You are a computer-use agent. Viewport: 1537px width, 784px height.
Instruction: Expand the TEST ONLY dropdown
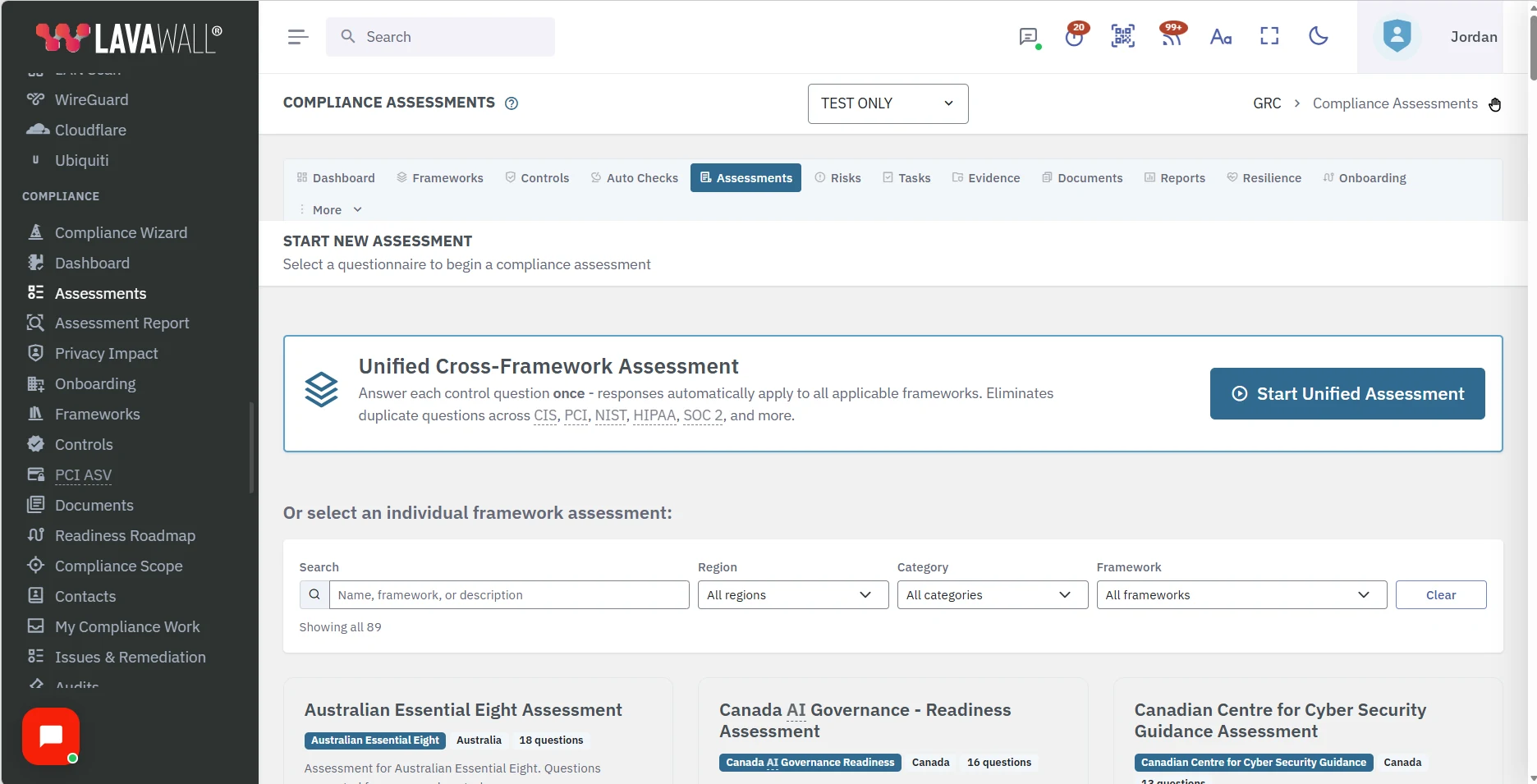click(x=888, y=103)
